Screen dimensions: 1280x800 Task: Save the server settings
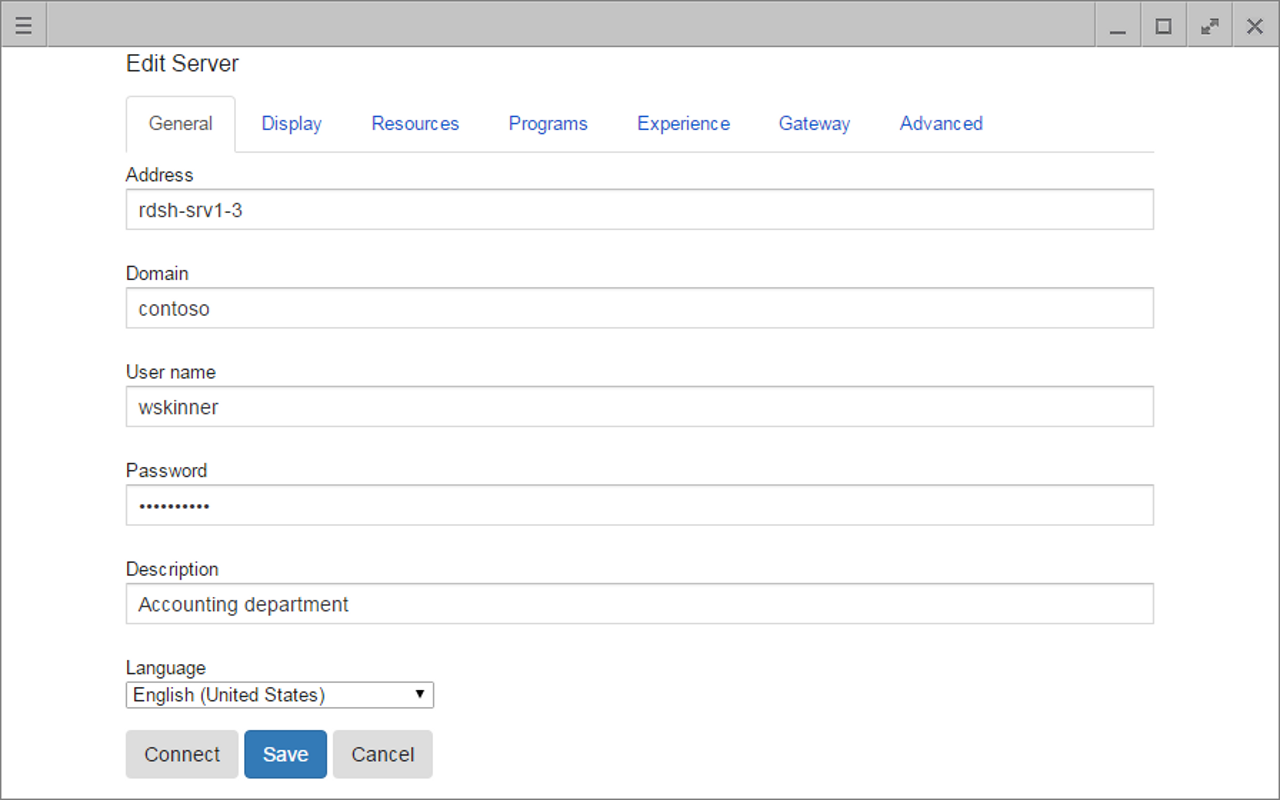pos(286,754)
